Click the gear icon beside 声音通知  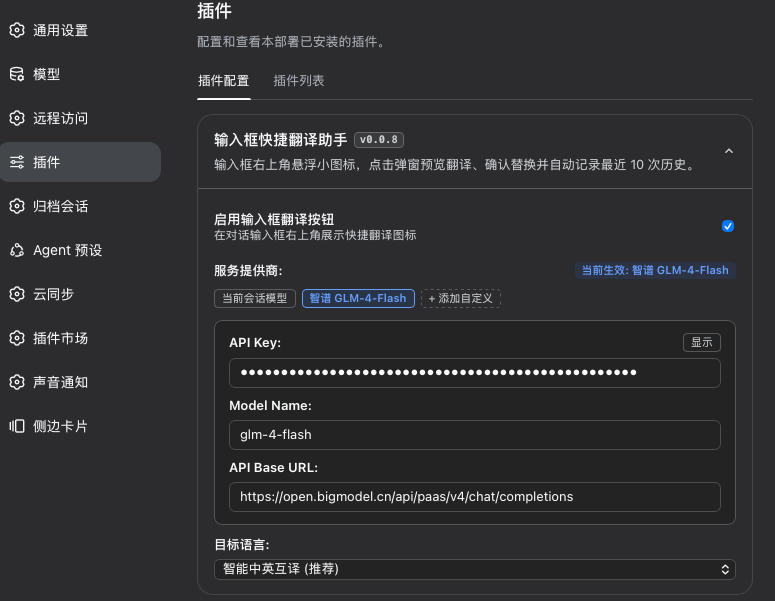[17, 382]
